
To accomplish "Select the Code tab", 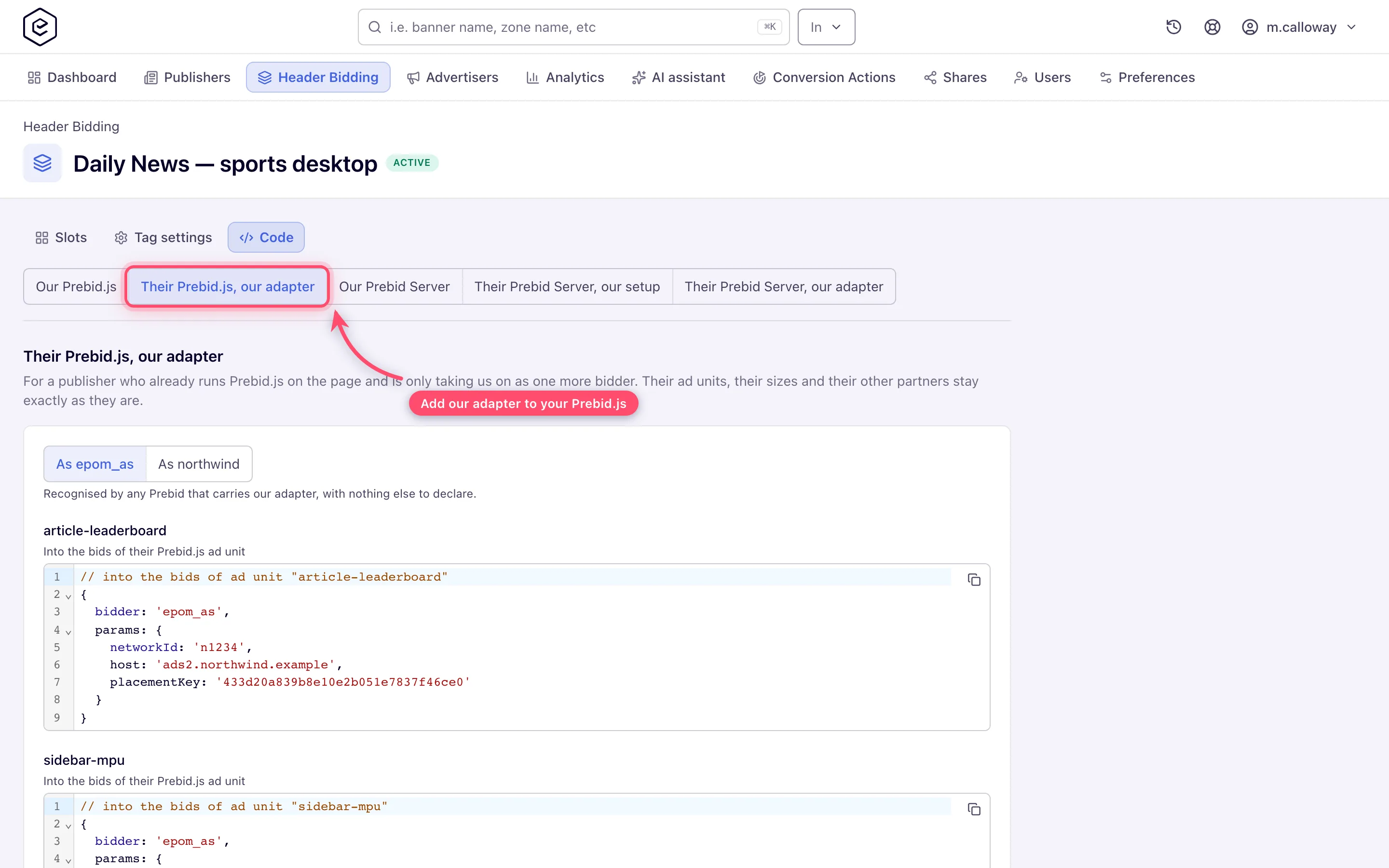I will [x=266, y=237].
